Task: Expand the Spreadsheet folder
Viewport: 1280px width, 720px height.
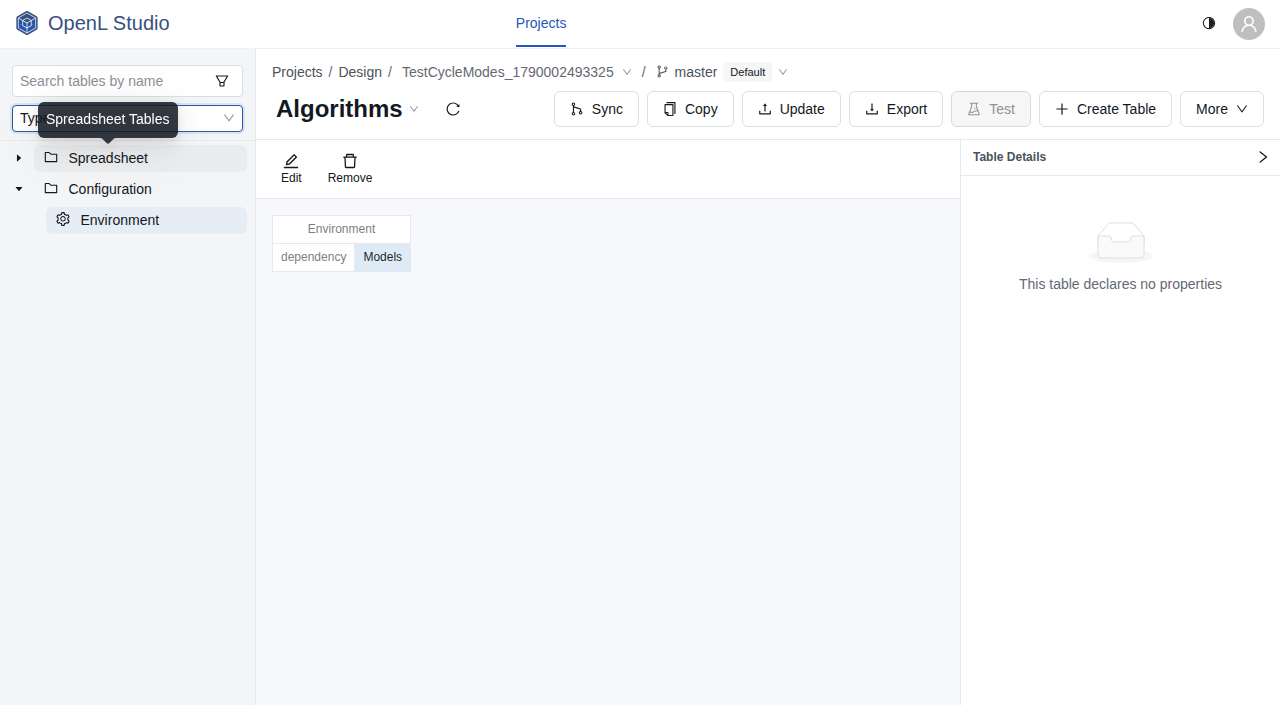Action: 19,158
